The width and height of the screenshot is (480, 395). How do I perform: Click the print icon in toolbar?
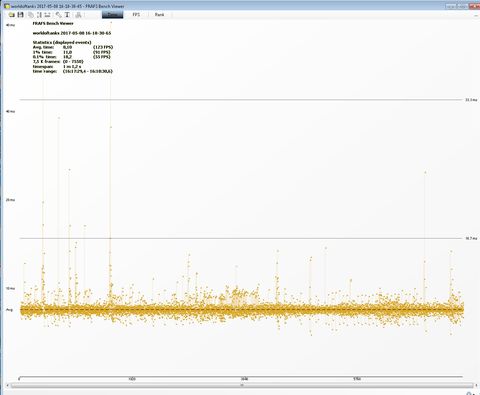(78, 15)
